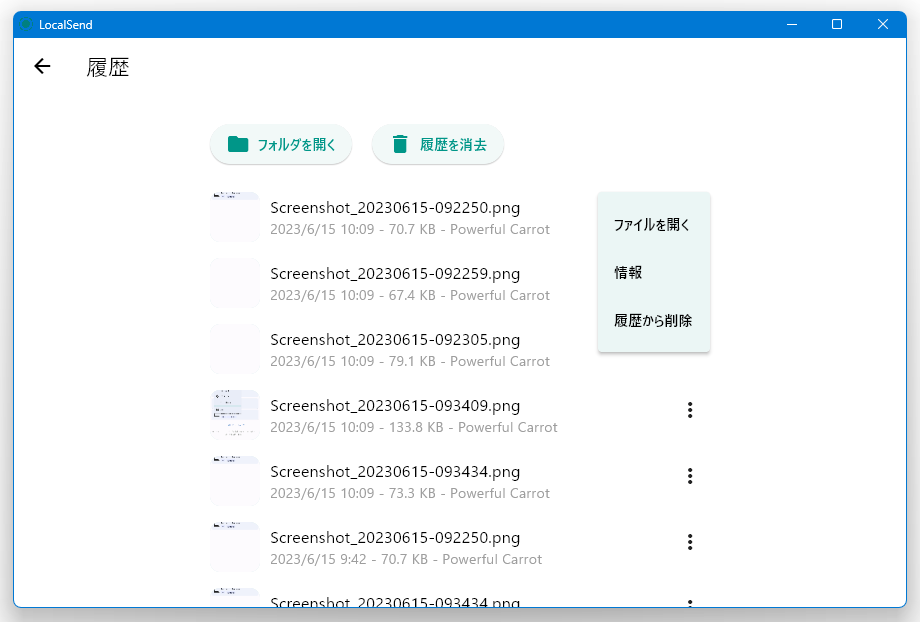Viewport: 920px width, 622px height.
Task: Minimize the LocalSend window
Action: tap(792, 25)
